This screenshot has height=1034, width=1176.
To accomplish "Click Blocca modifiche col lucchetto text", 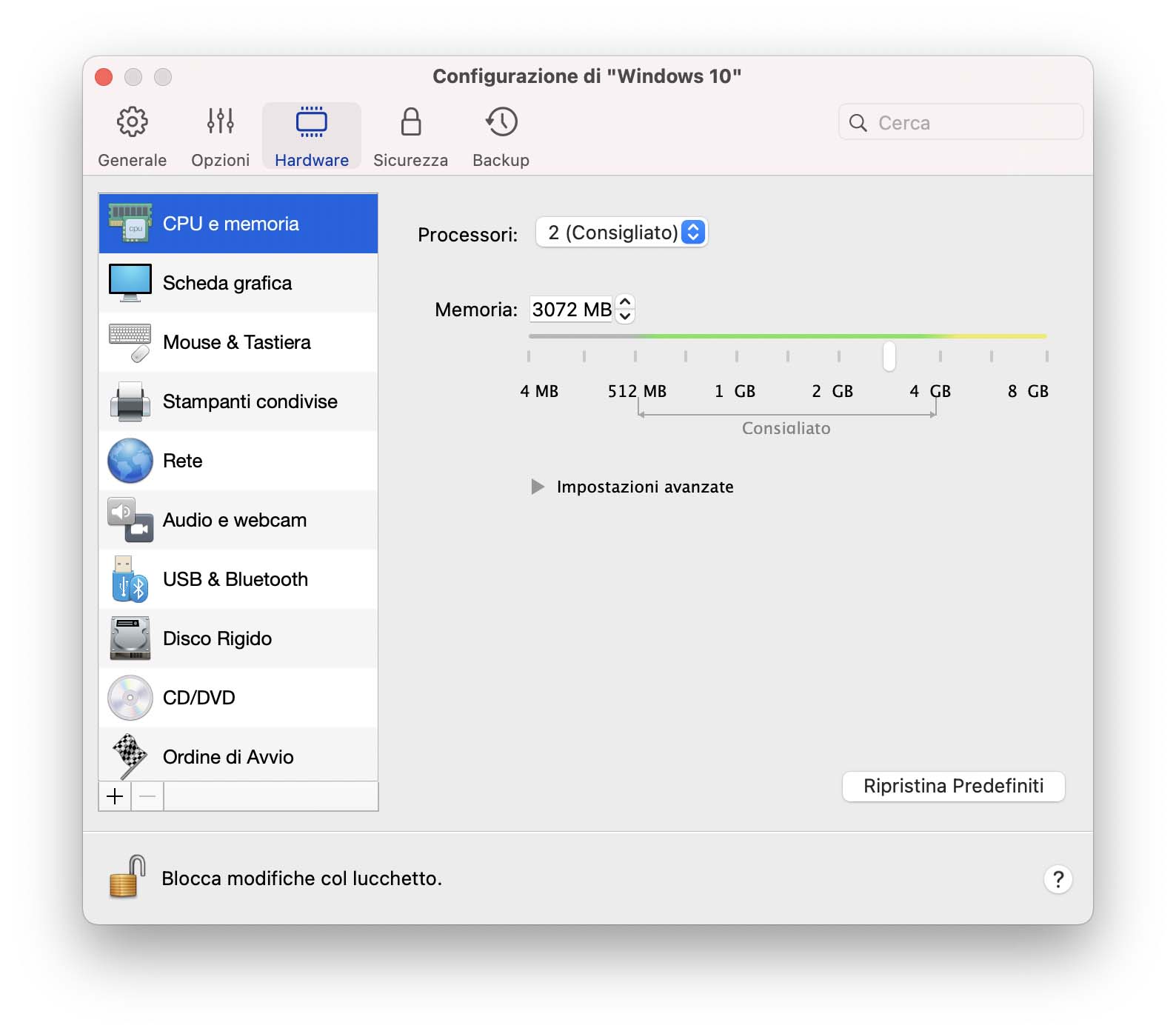I will click(302, 878).
